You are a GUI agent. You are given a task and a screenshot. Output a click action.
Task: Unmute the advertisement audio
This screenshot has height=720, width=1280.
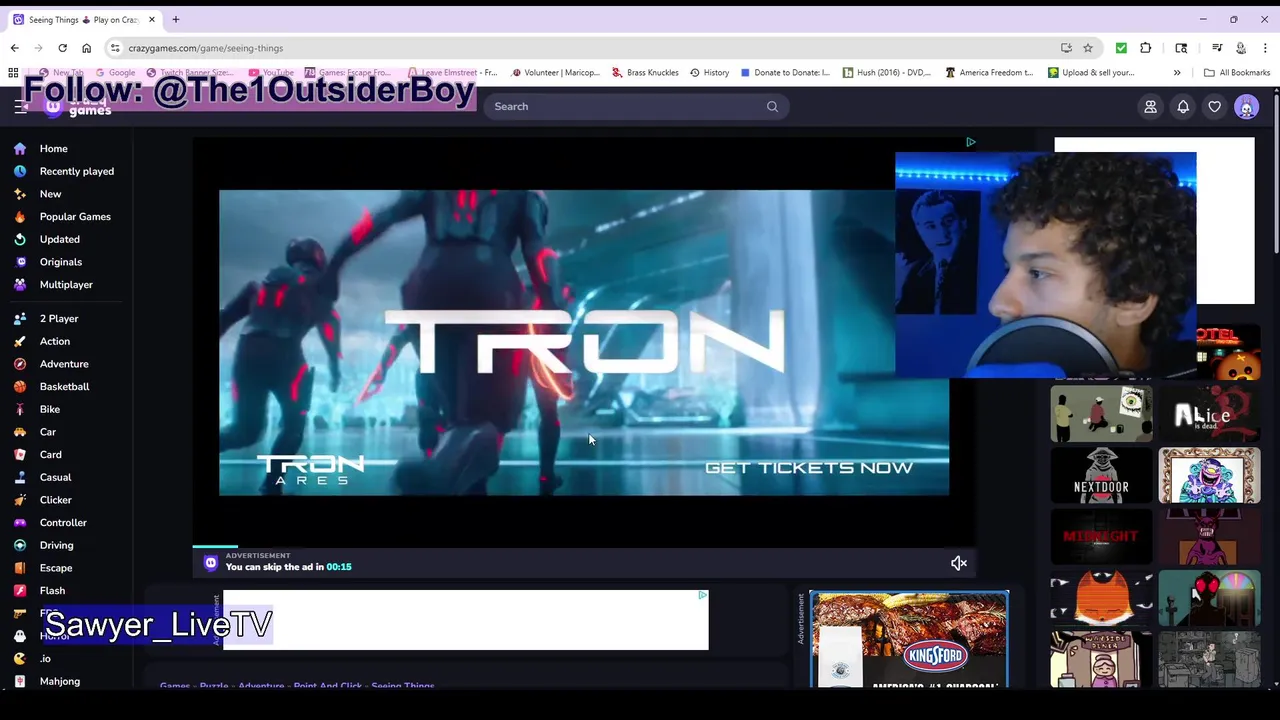tap(958, 563)
